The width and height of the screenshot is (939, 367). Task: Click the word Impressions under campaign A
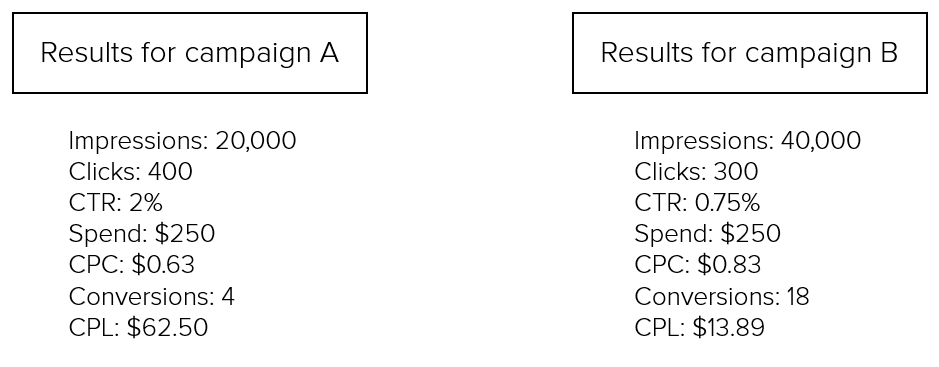[139, 141]
